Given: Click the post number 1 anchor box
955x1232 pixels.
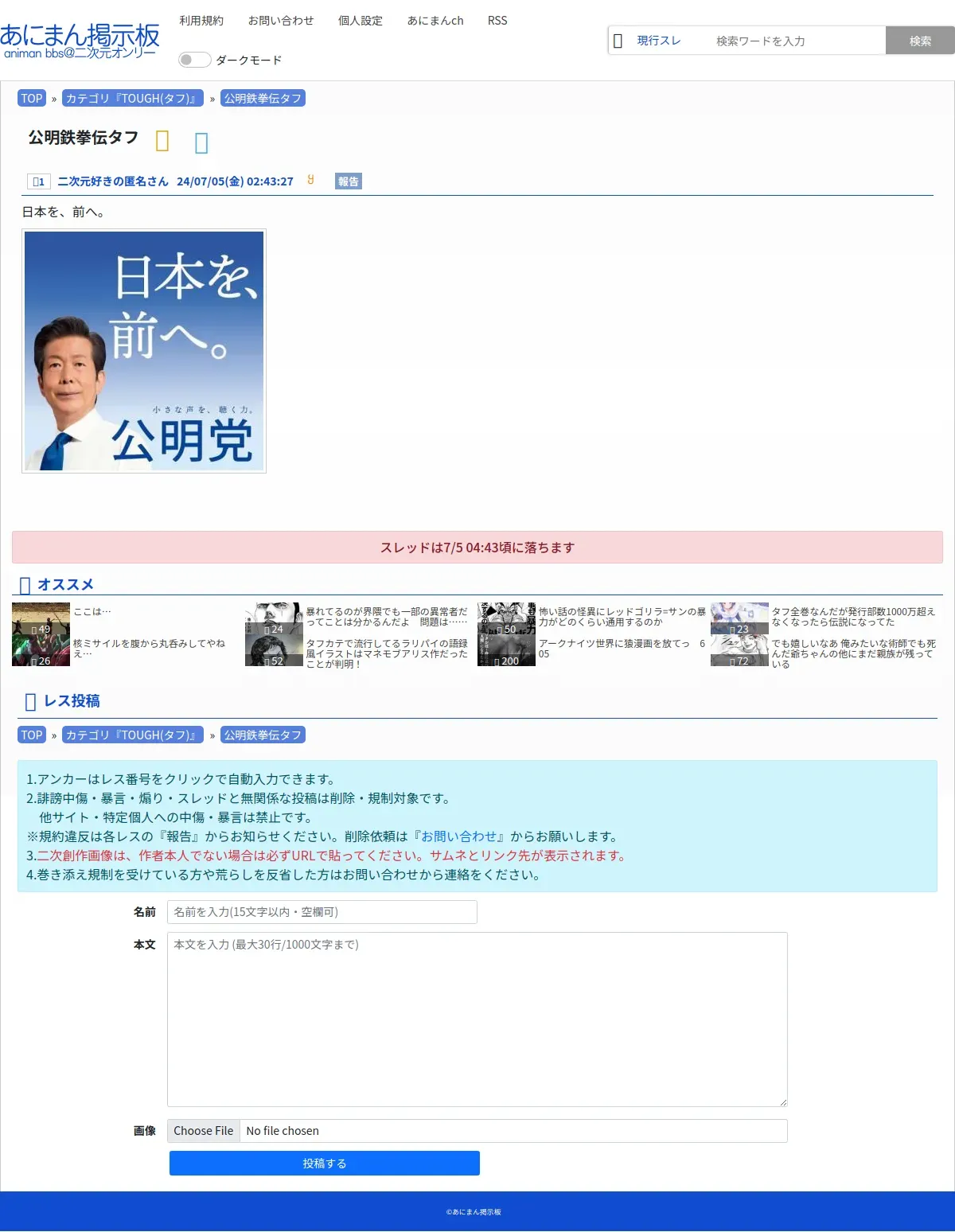Looking at the screenshot, I should pyautogui.click(x=38, y=181).
